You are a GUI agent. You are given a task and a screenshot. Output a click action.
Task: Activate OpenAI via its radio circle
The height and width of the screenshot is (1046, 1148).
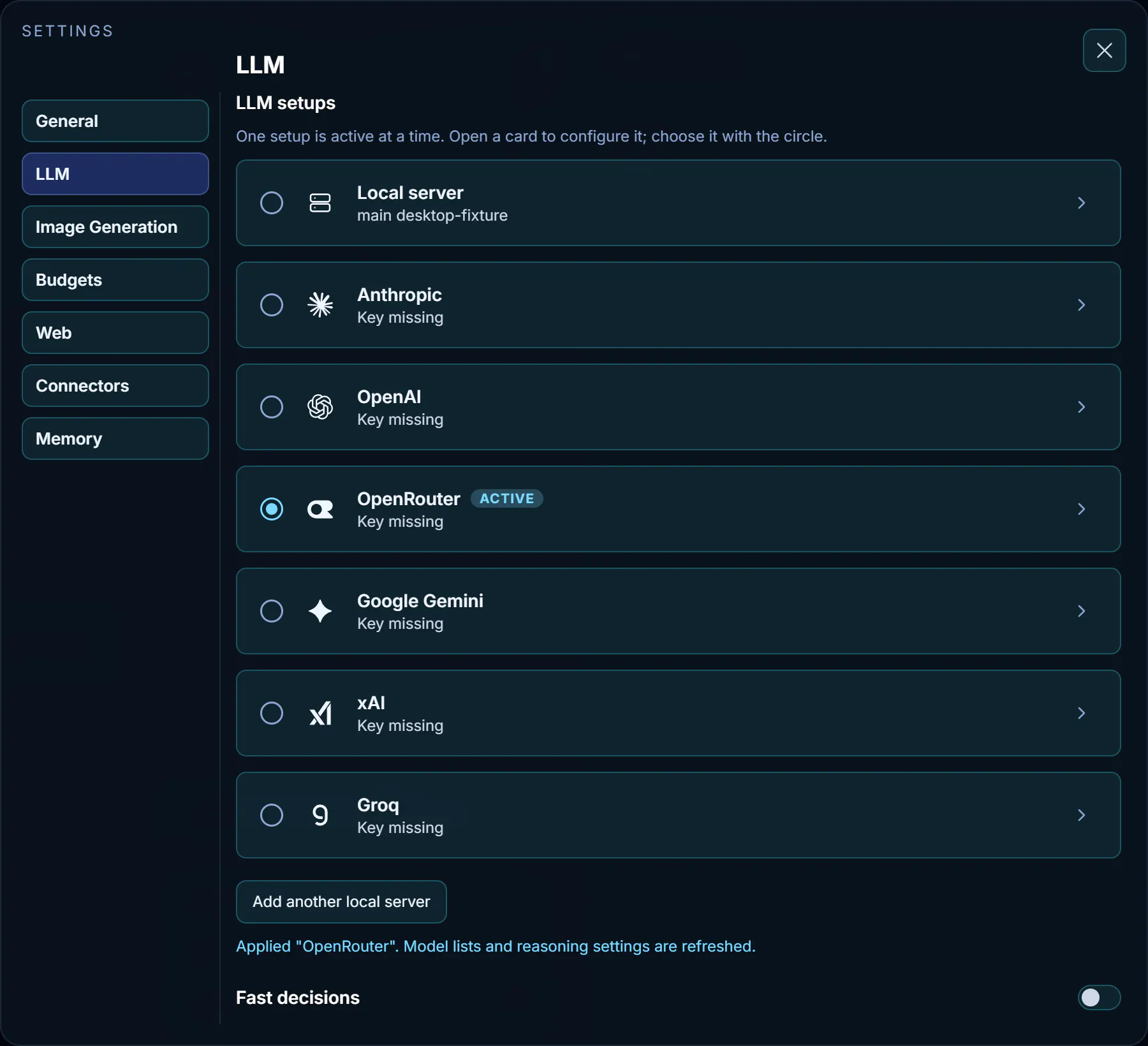tap(272, 407)
